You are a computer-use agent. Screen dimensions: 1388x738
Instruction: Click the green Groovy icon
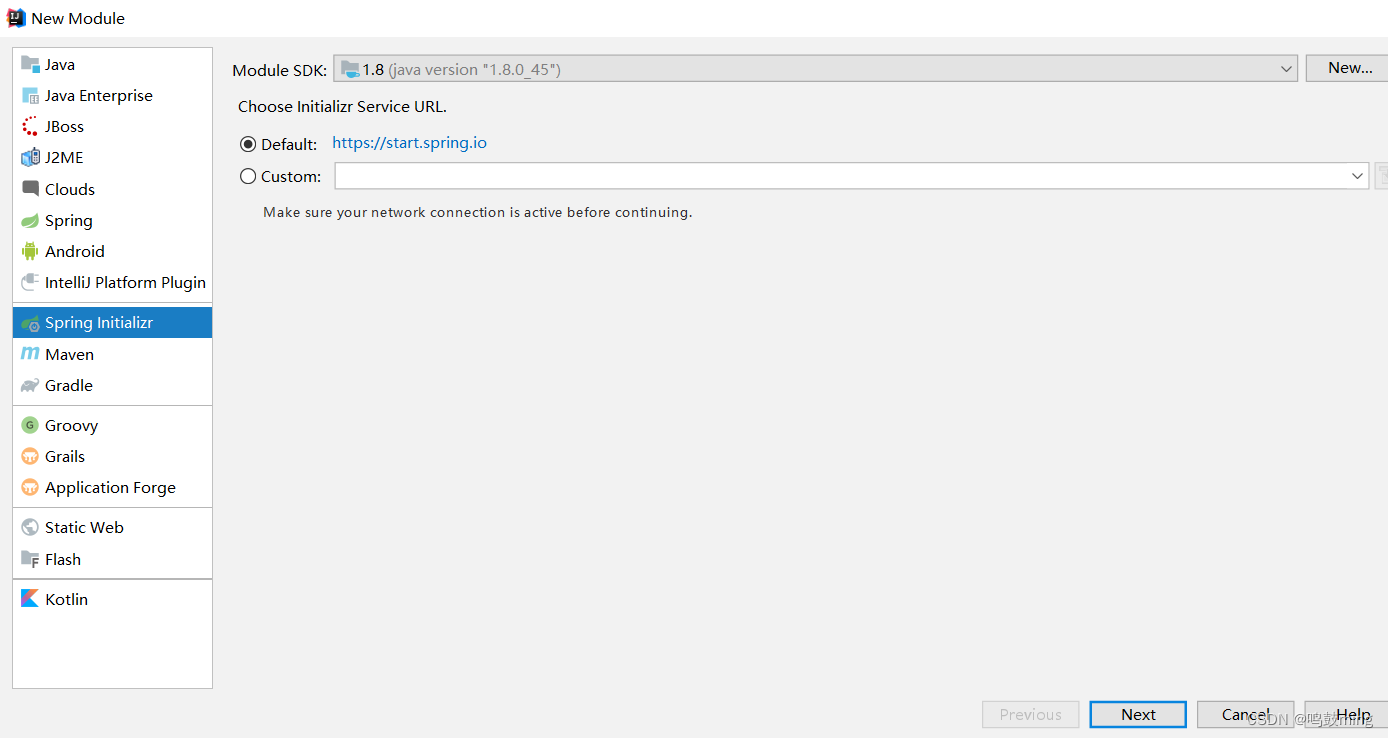tap(30, 425)
